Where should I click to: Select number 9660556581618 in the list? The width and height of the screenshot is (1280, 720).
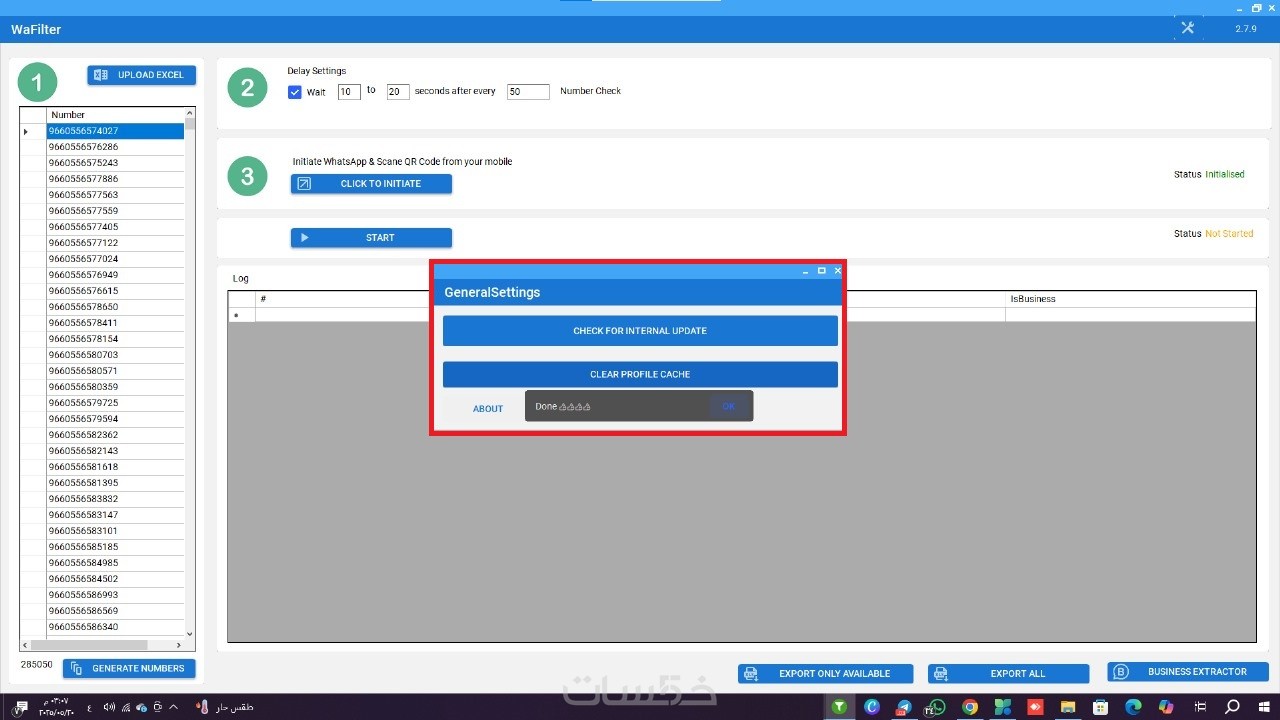[x=115, y=467]
